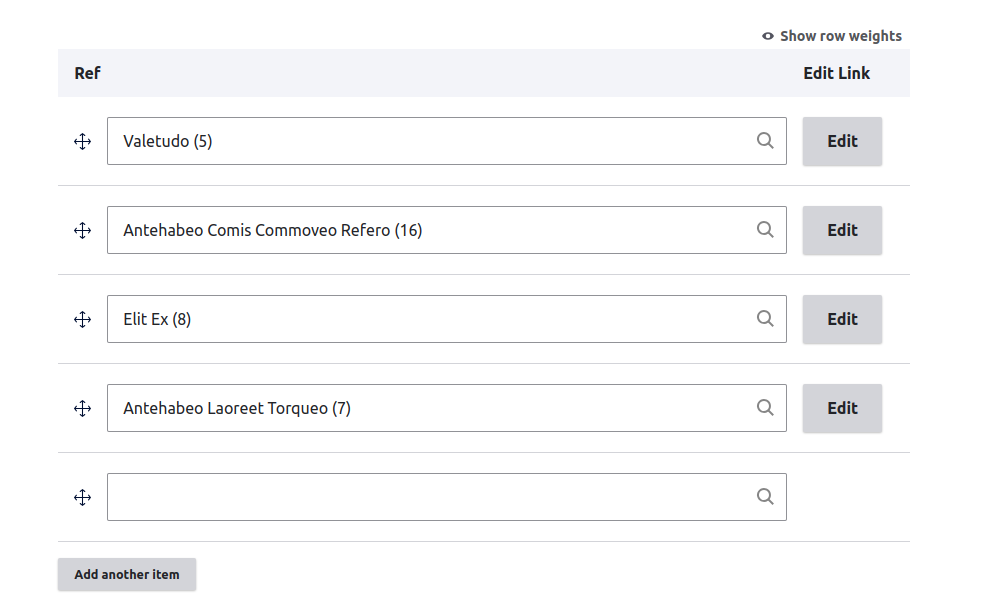Click drag handle for Antehabeo Laoreet Torqueo row
The height and width of the screenshot is (606, 988).
pos(83,409)
